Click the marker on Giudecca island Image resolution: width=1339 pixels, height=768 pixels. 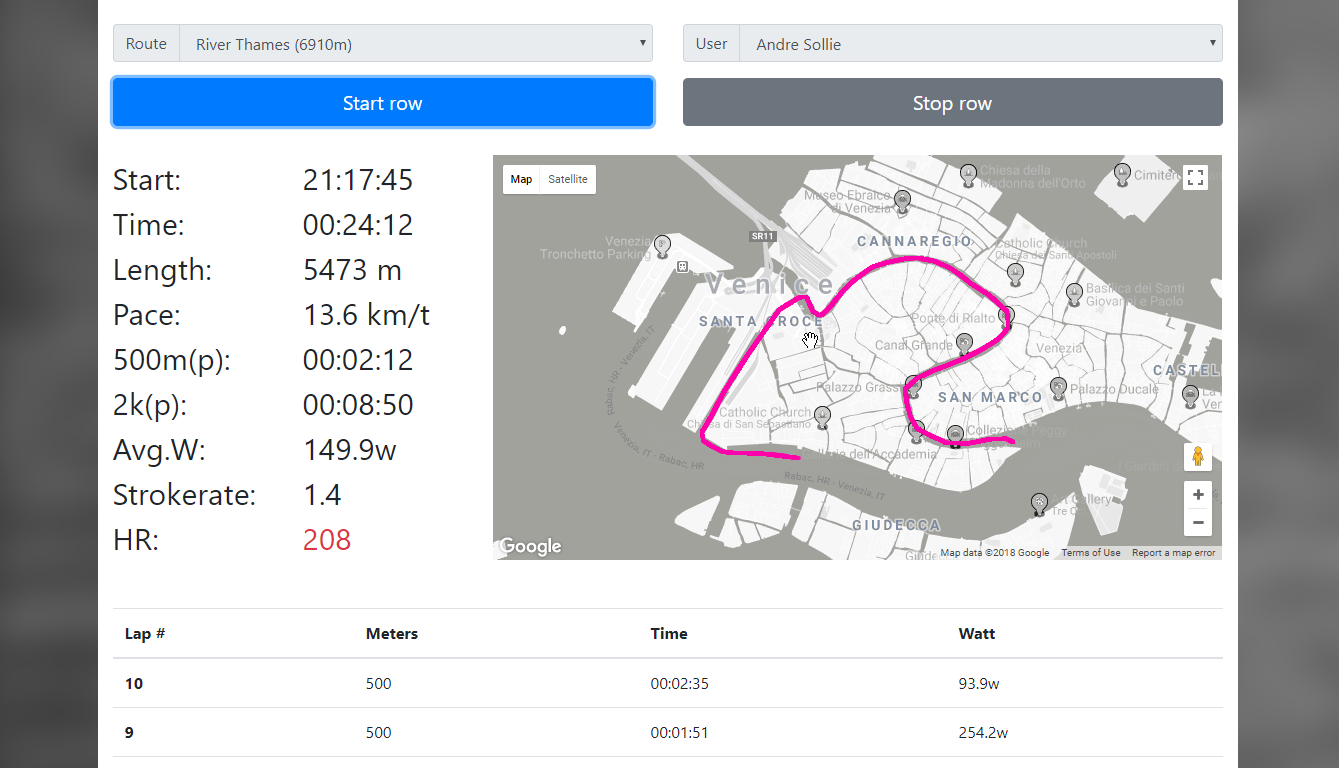(1039, 503)
